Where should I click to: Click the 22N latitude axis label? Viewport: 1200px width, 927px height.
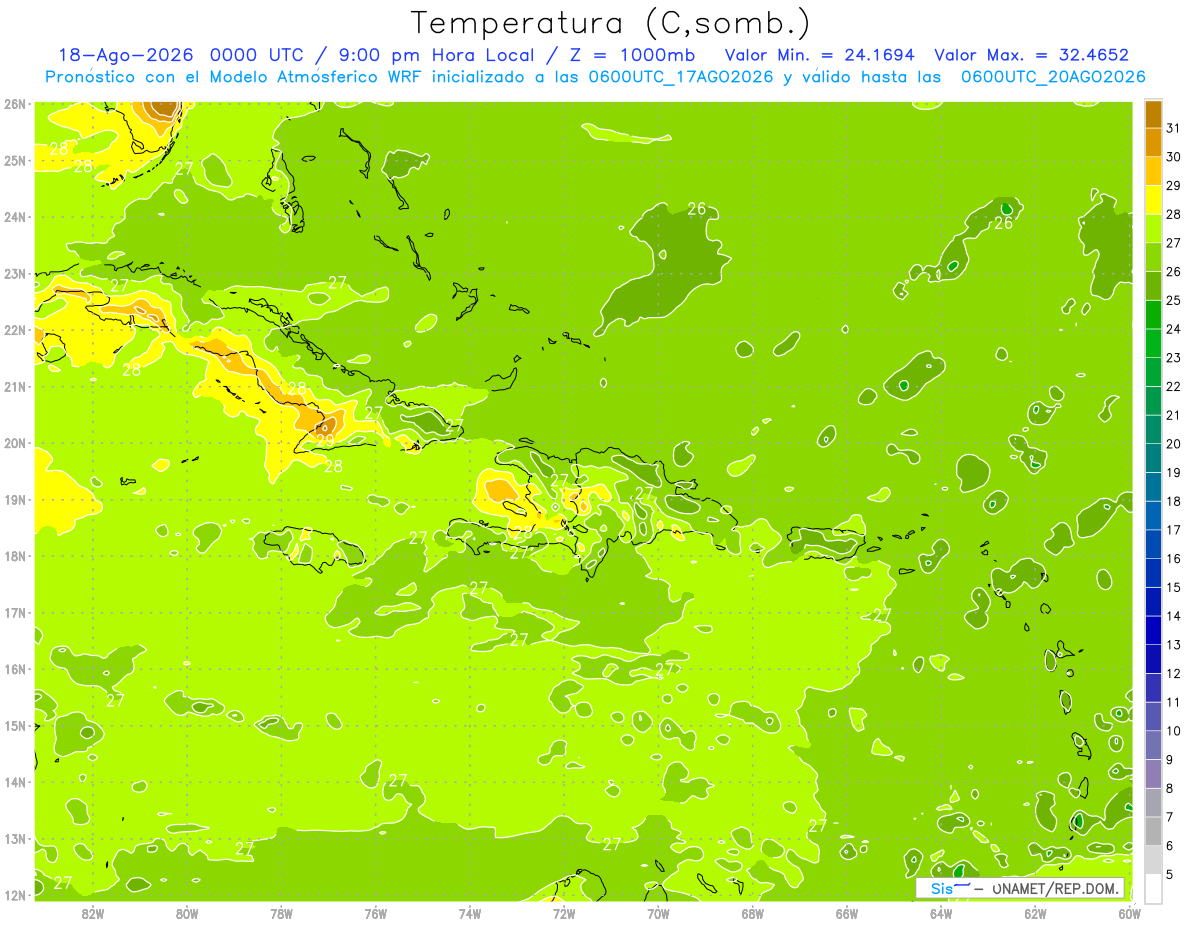point(16,330)
